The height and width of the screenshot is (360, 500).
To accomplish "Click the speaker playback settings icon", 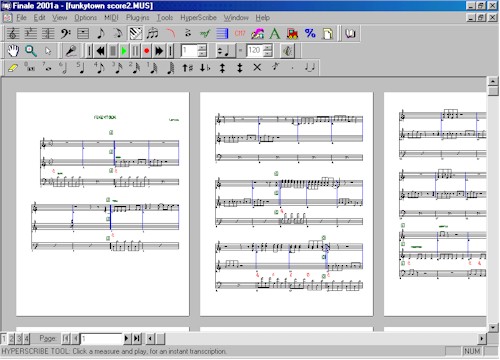I will 287,51.
